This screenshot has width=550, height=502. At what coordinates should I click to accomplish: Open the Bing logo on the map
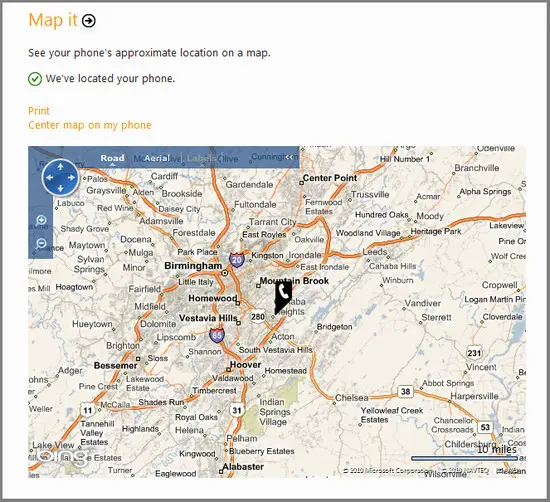point(62,457)
